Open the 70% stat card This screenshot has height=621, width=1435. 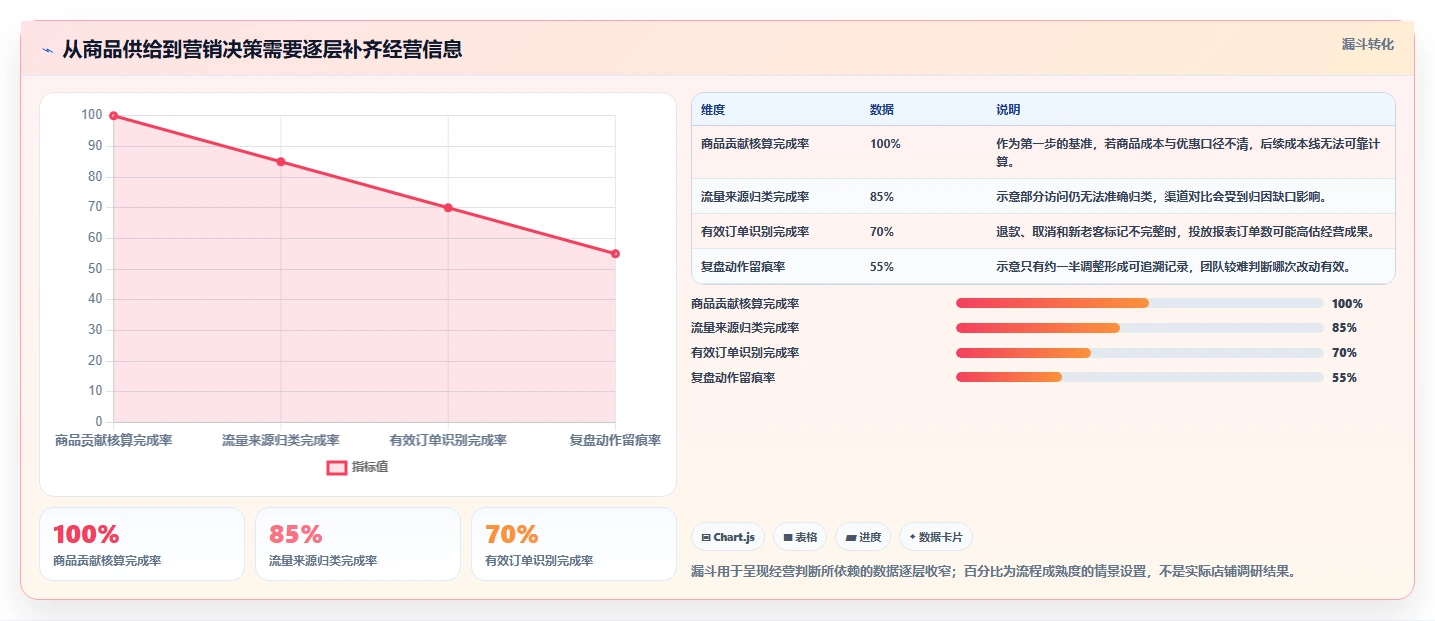[x=574, y=544]
